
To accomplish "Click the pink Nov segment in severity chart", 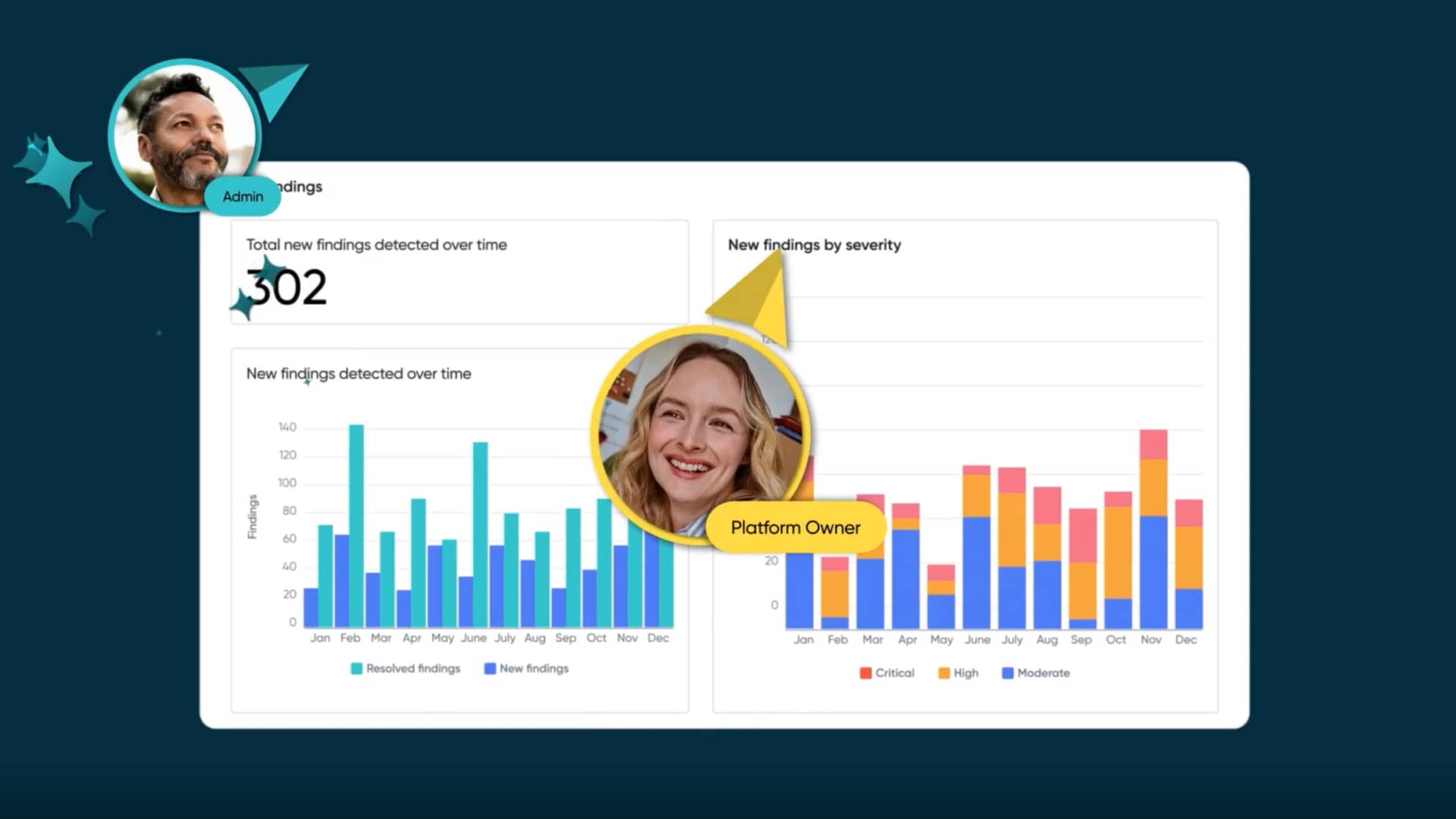I will 1153,444.
